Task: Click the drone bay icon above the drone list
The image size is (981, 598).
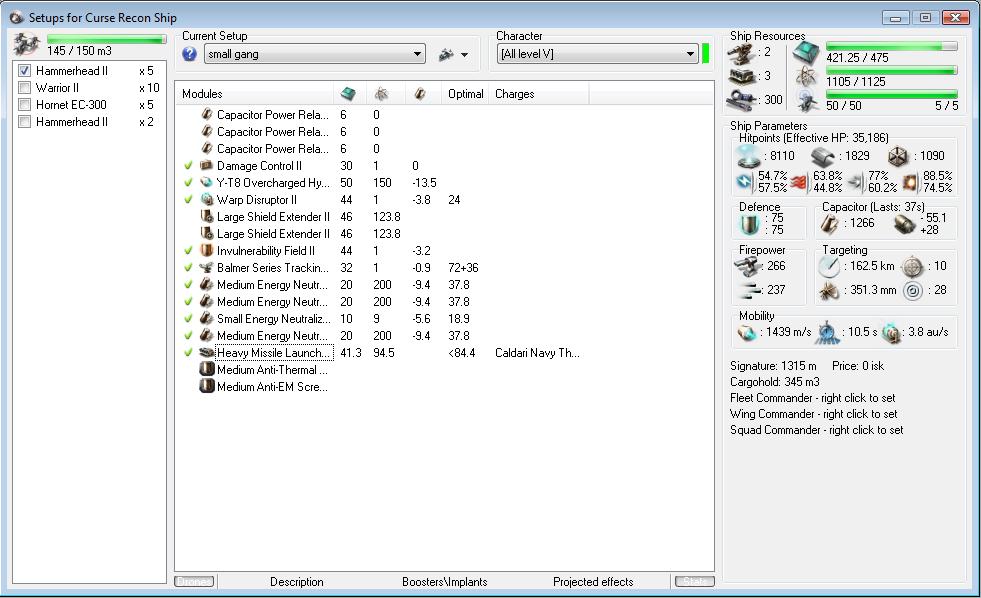Action: 26,44
